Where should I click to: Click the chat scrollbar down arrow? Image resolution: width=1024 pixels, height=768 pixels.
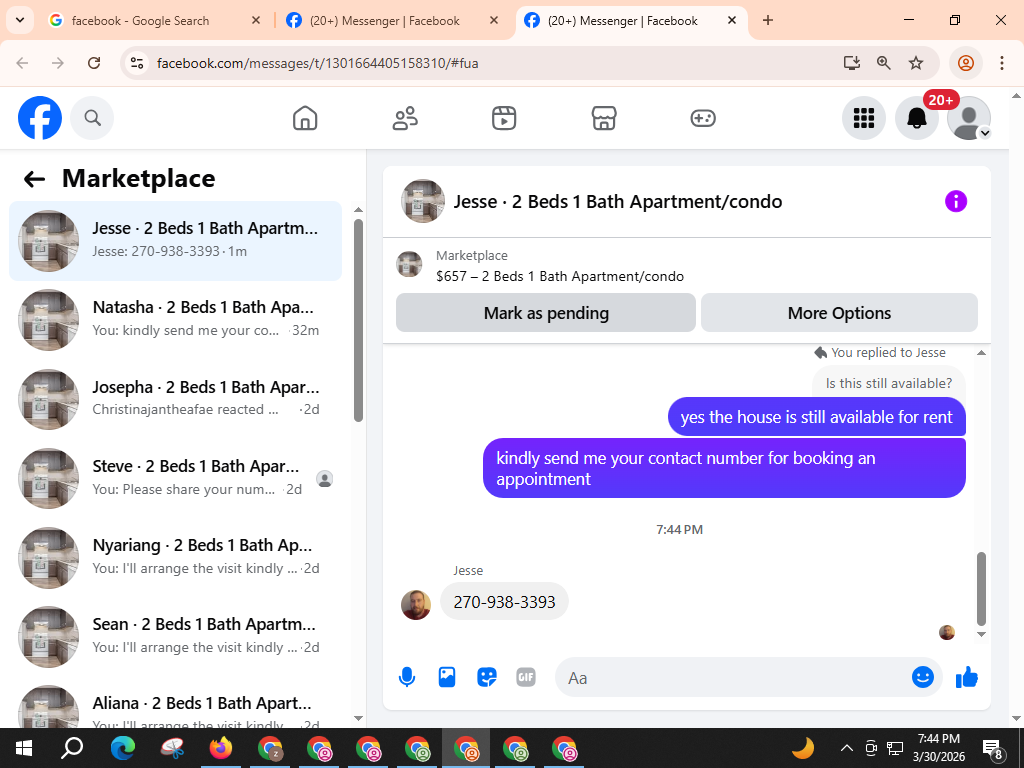tap(981, 634)
